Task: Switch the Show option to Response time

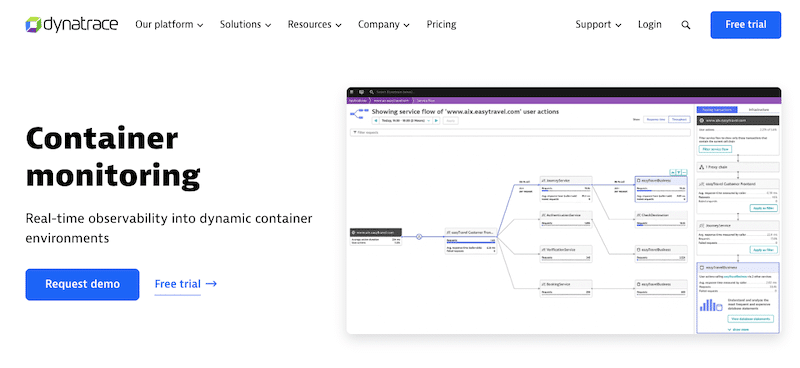Action: [x=656, y=119]
